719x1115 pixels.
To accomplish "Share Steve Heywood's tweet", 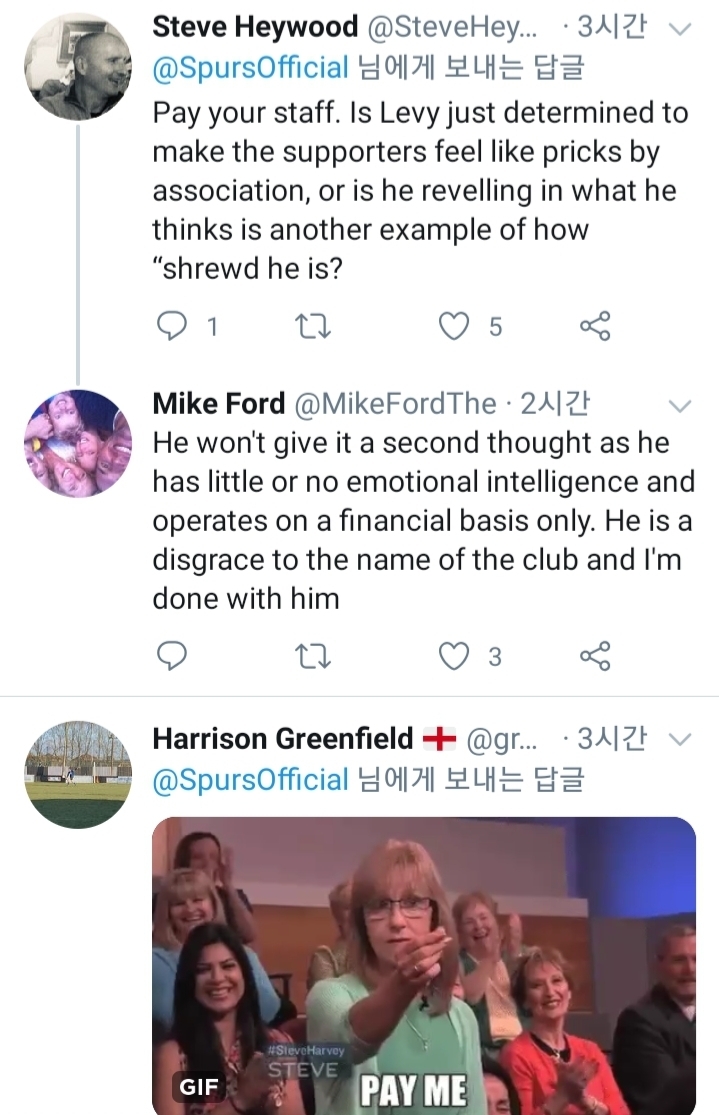I will point(595,326).
